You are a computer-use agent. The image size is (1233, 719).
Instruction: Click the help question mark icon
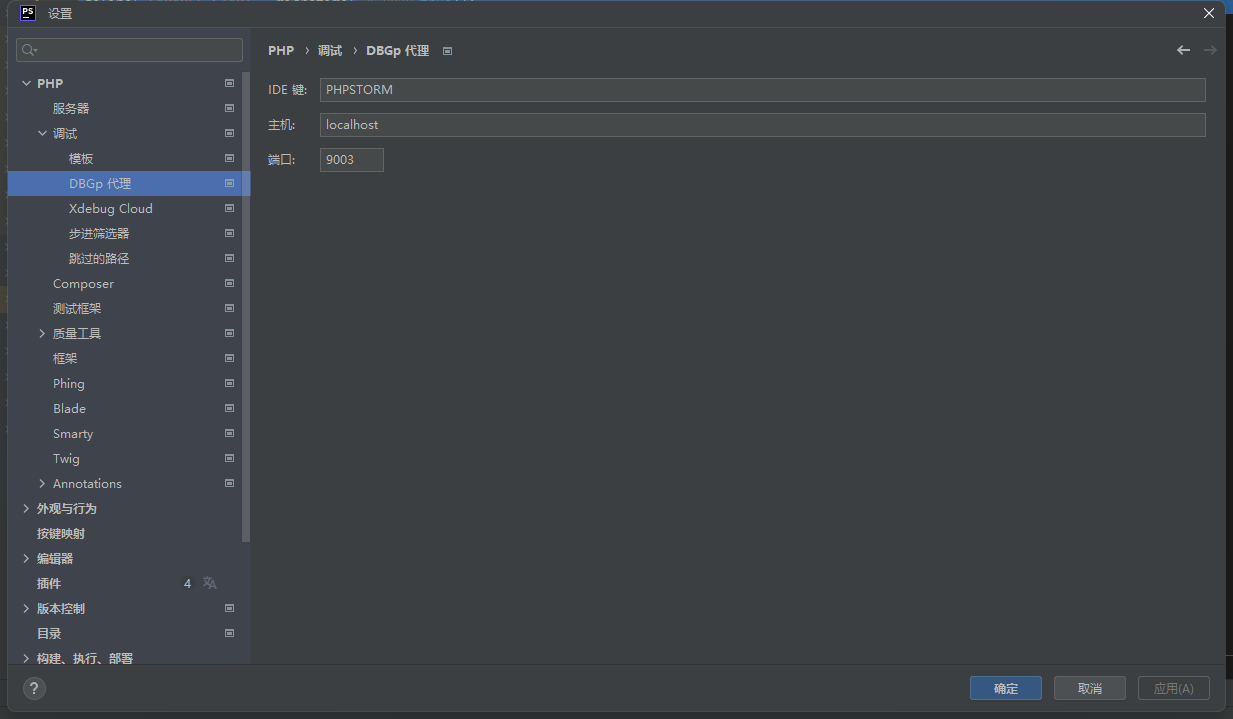click(34, 688)
